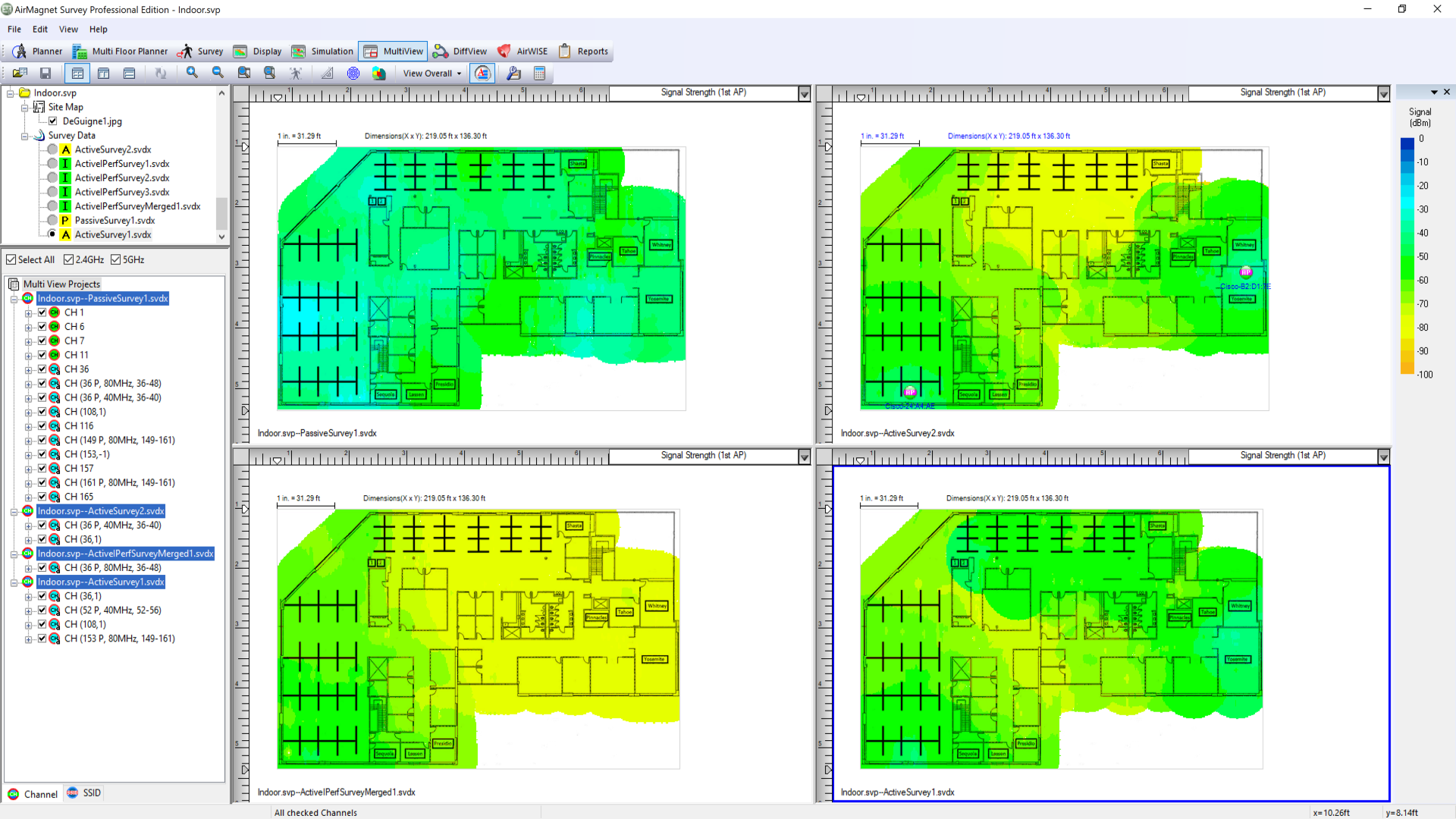
Task: Uncheck the CH 6 checkbox
Action: point(42,327)
